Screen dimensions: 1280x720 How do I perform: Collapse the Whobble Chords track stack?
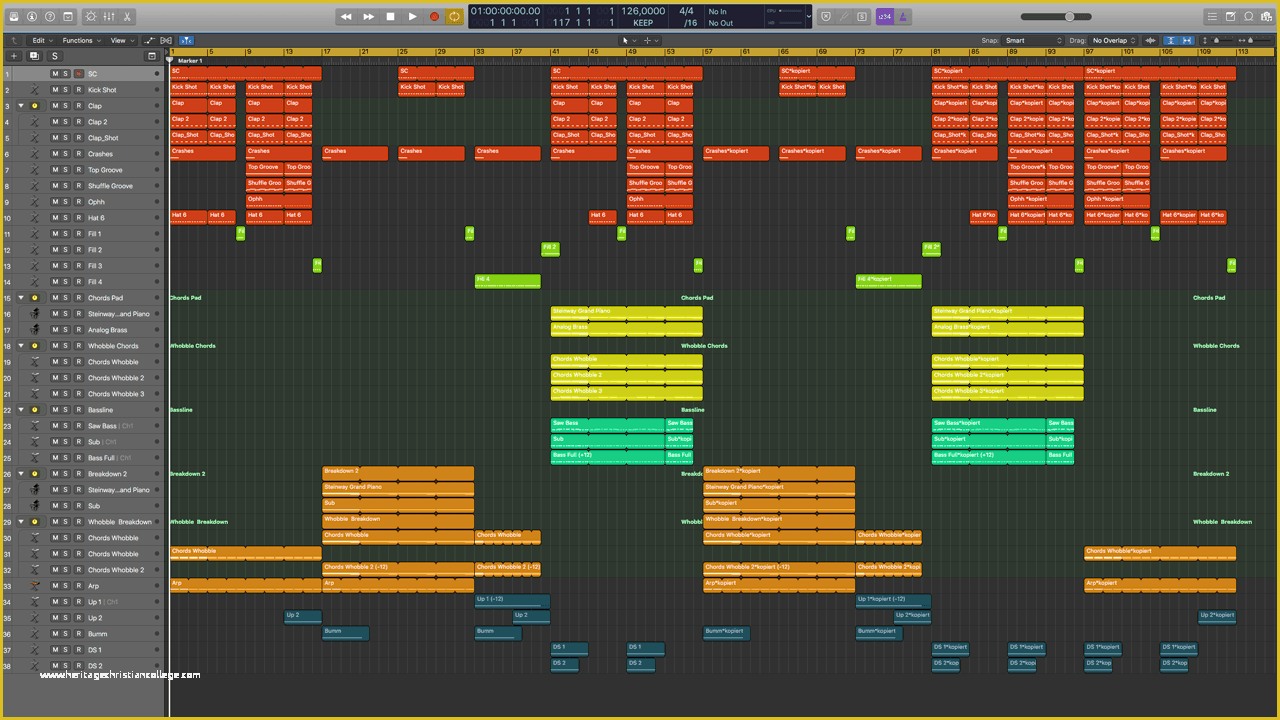click(20, 346)
